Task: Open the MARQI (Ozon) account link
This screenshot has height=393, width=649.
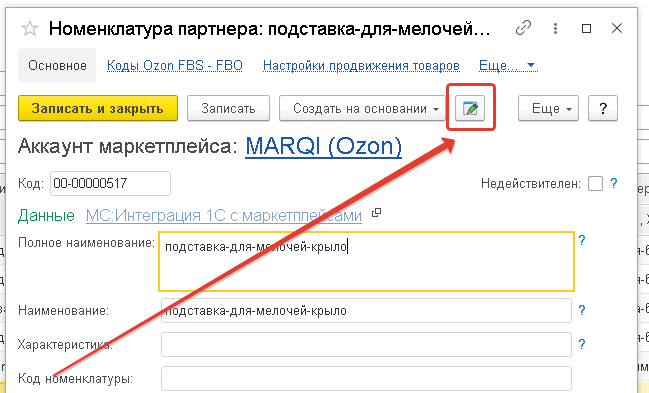Action: click(323, 146)
